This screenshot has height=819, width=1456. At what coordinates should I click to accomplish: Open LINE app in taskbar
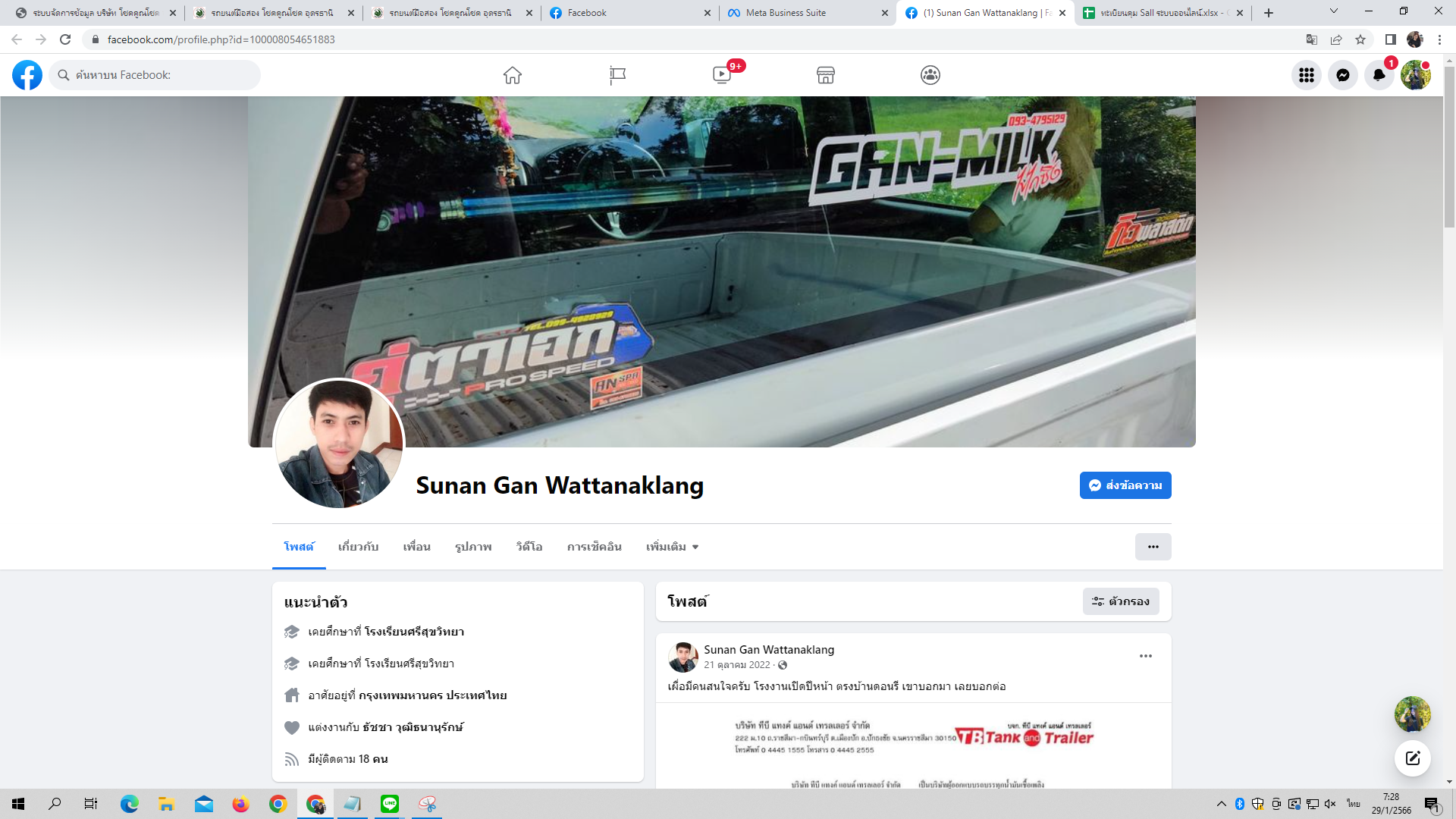coord(390,804)
